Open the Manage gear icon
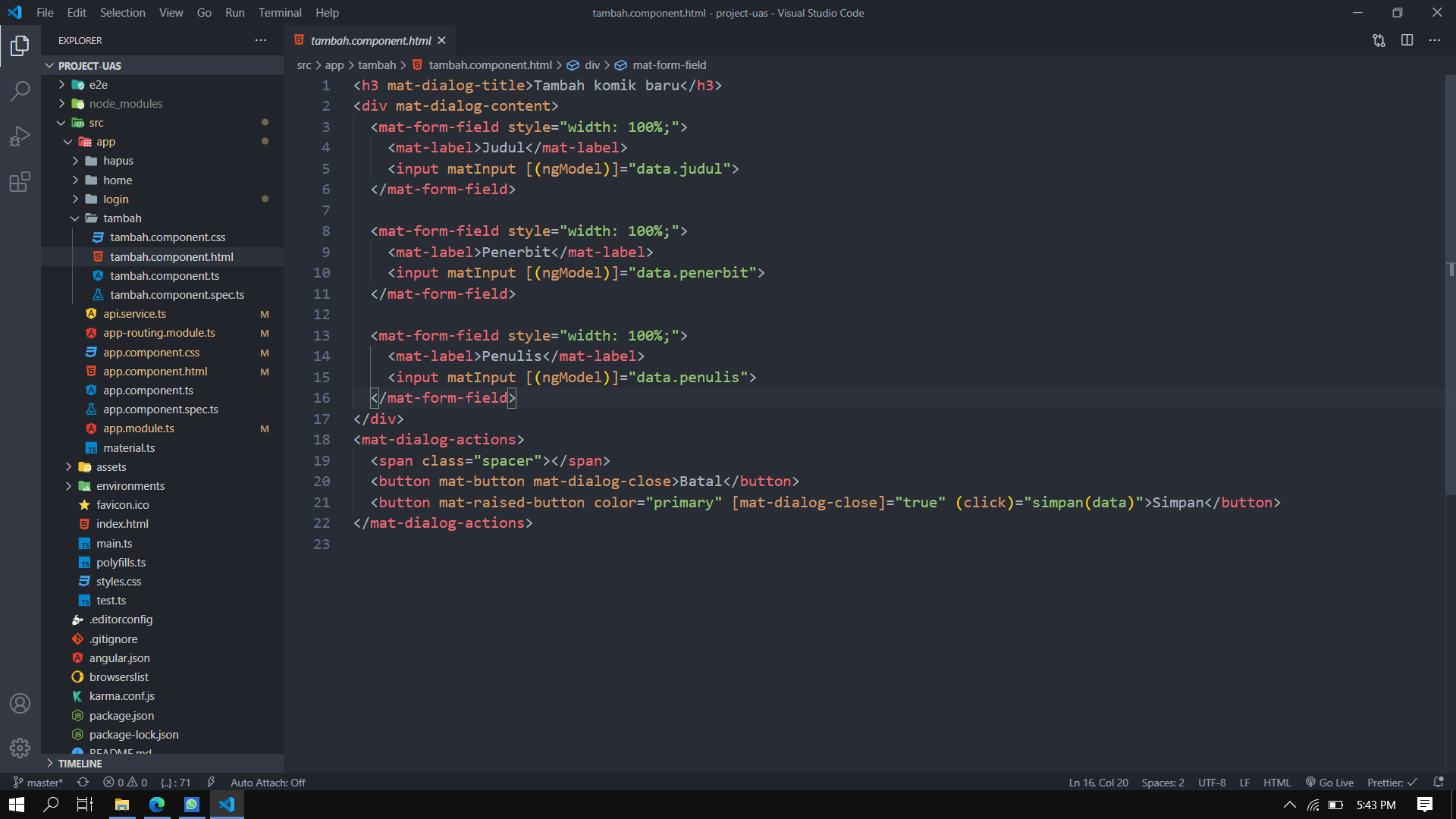 pyautogui.click(x=20, y=748)
